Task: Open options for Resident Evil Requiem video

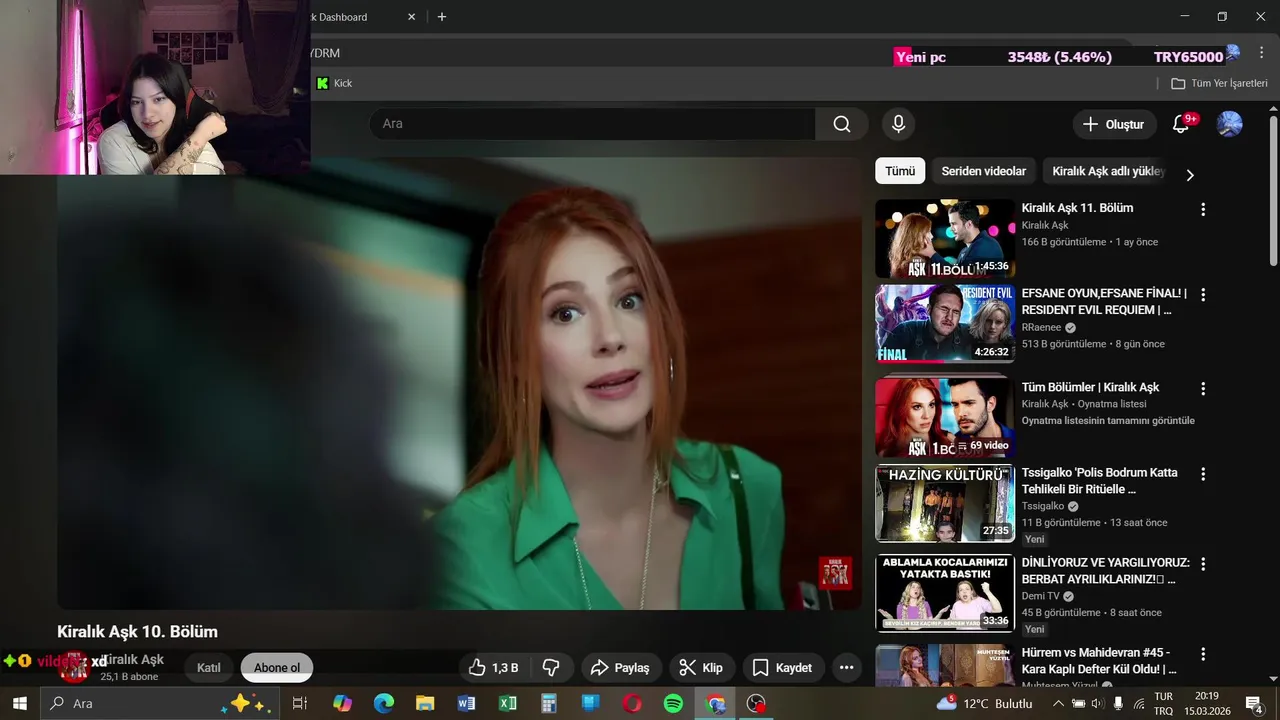Action: [1203, 295]
